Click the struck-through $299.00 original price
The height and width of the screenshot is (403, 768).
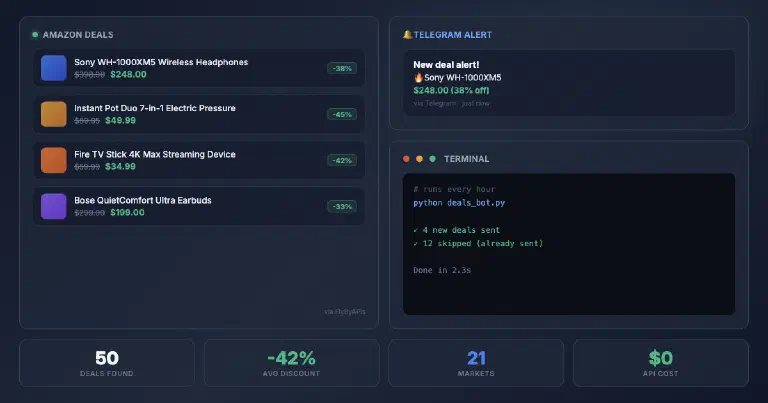point(90,213)
